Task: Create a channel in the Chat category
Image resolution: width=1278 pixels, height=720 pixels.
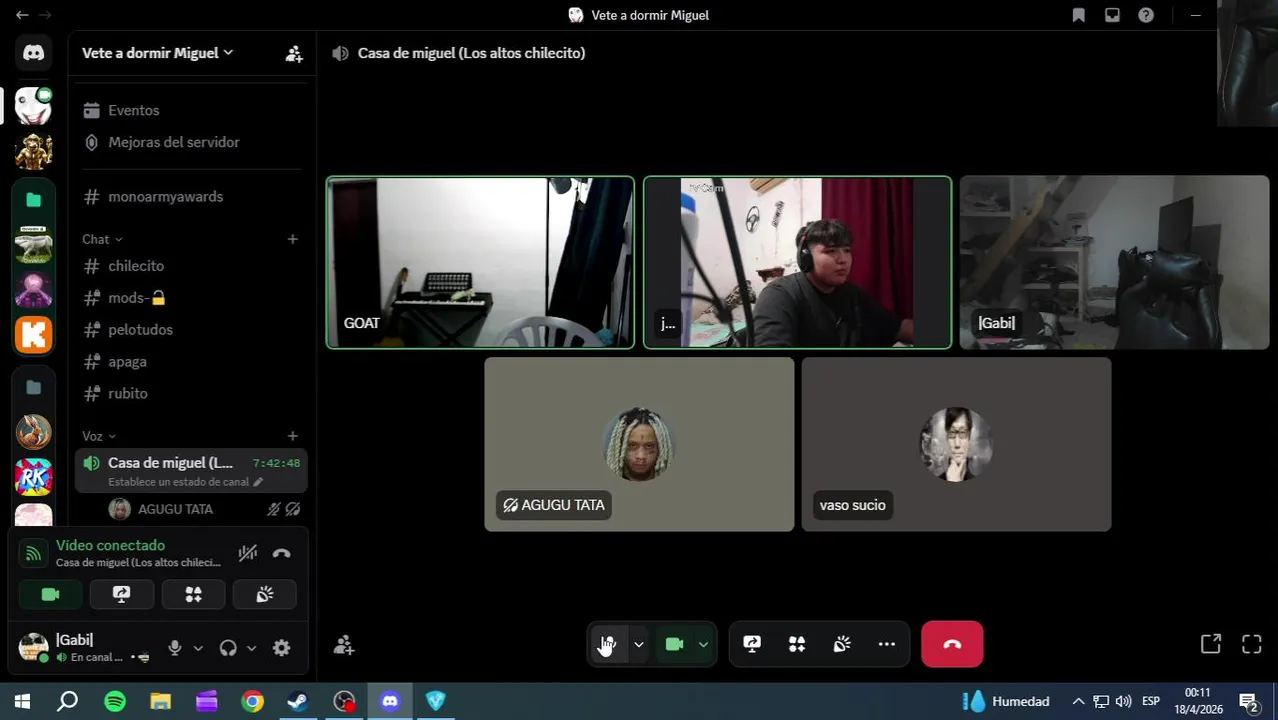Action: [292, 239]
